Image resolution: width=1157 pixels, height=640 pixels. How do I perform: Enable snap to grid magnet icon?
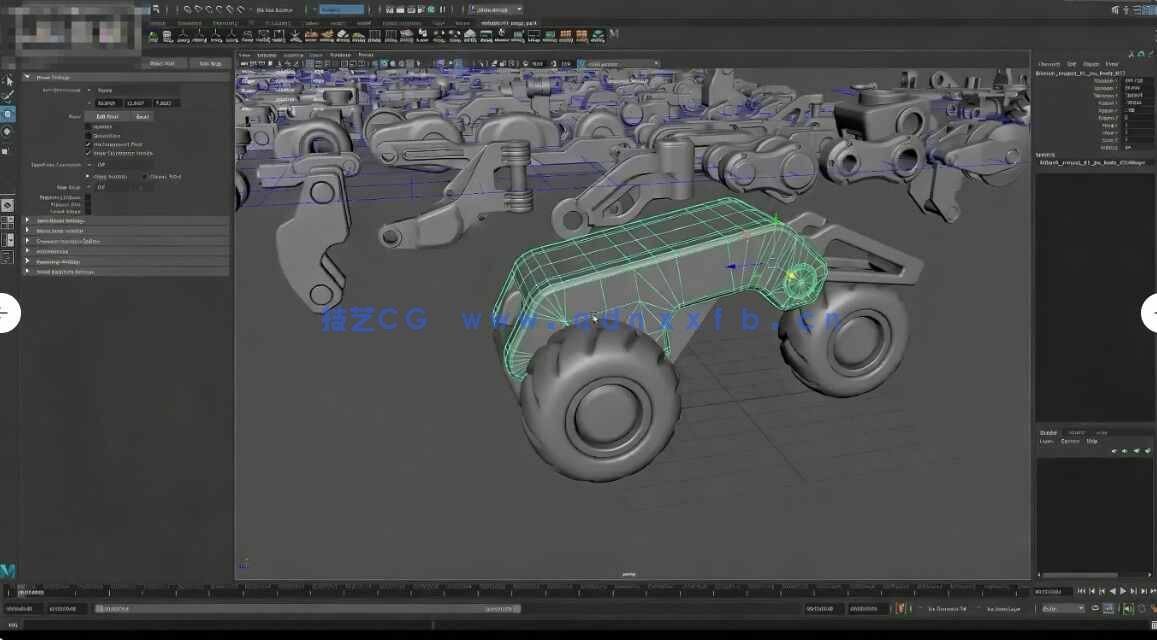pyautogui.click(x=187, y=9)
